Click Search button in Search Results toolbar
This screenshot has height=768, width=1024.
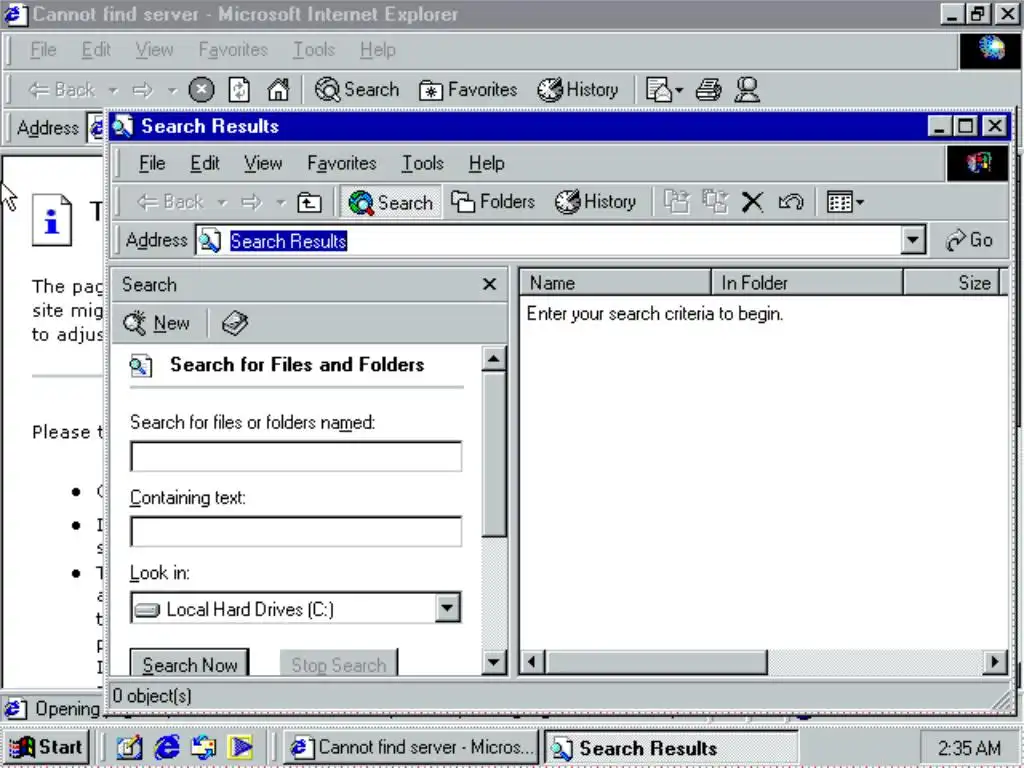[391, 202]
